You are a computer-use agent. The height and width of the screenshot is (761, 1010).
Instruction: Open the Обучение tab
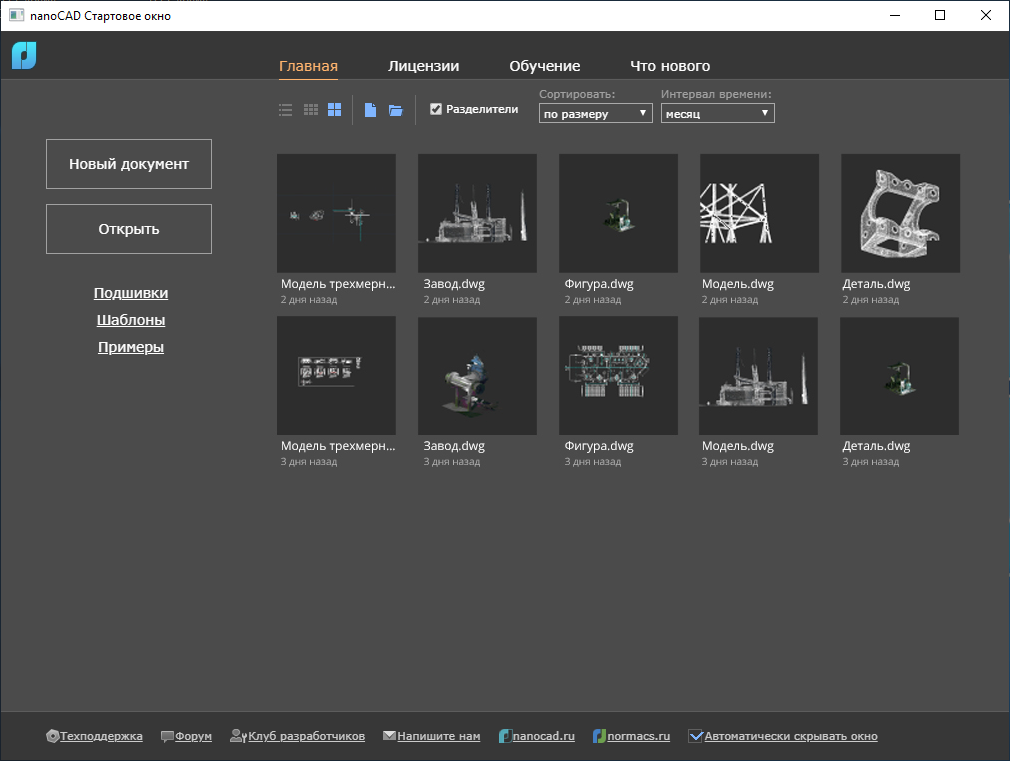[544, 66]
